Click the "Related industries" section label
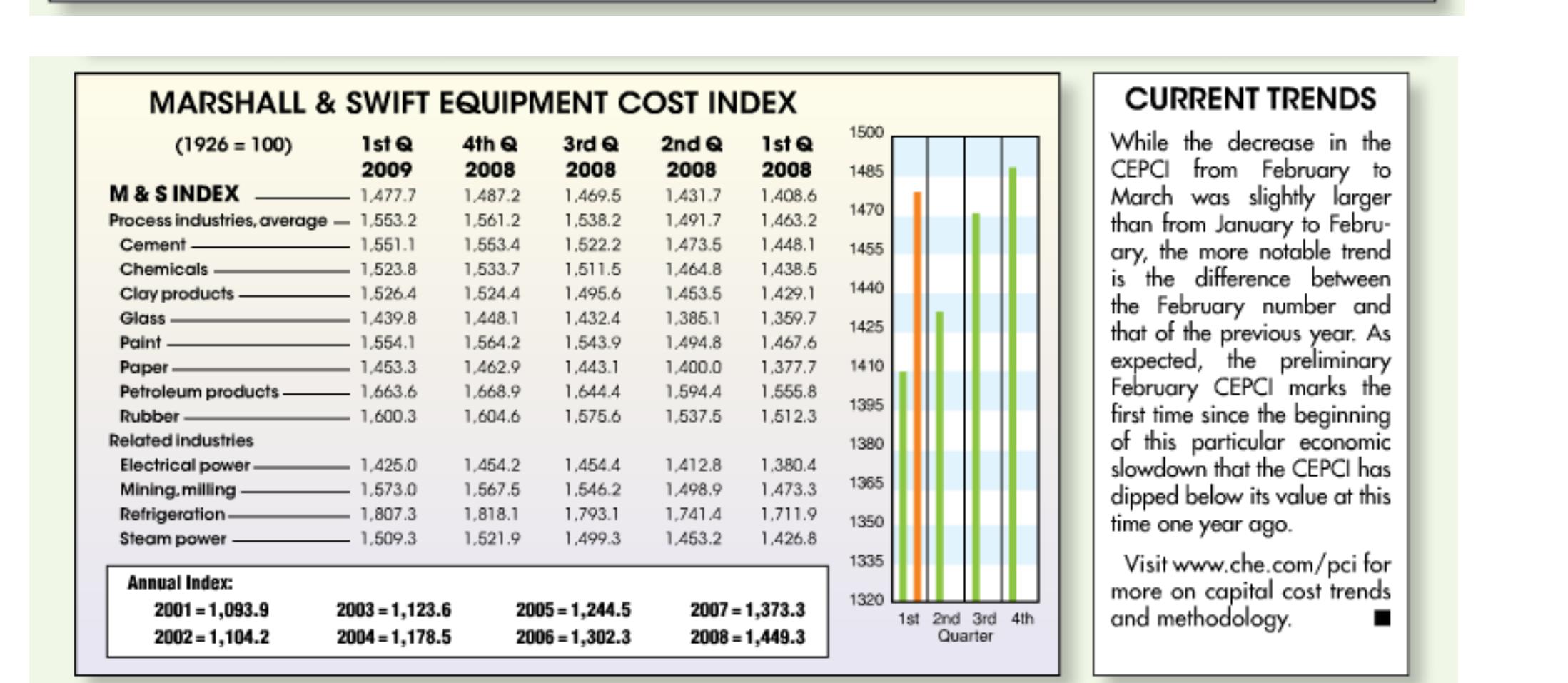The width and height of the screenshot is (1568, 683). click(181, 440)
